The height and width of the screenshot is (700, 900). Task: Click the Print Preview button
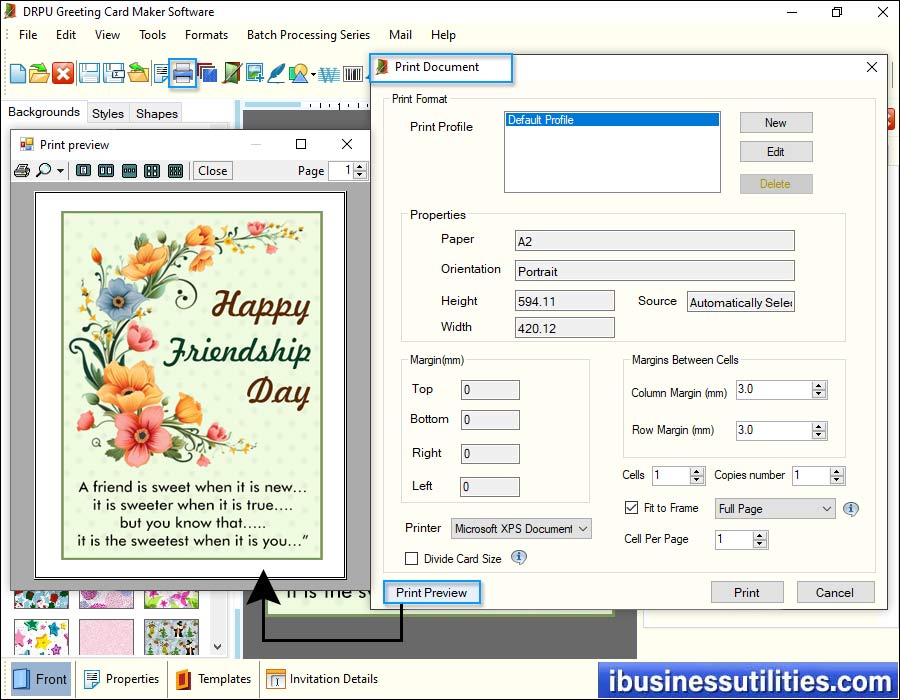pyautogui.click(x=431, y=592)
